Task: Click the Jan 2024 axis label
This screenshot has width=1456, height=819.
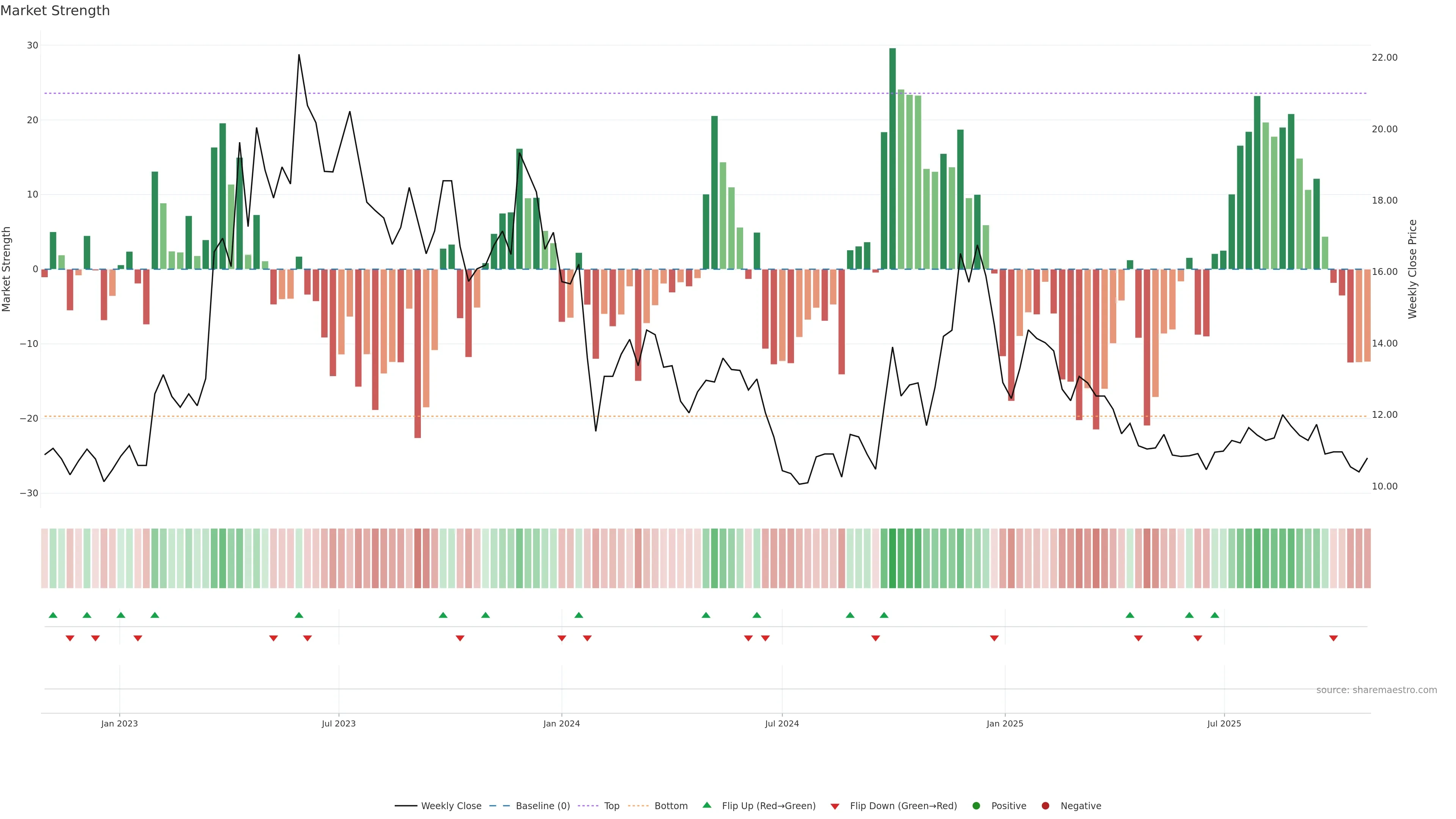Action: [x=561, y=723]
